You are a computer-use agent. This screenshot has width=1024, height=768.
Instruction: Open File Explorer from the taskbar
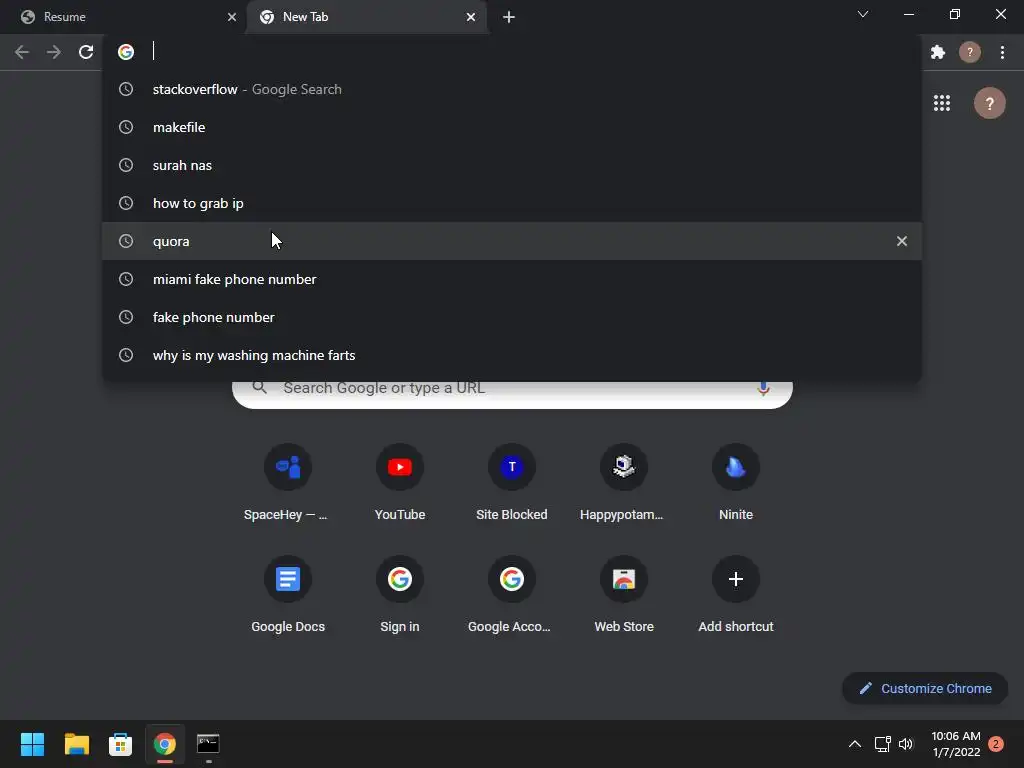click(76, 744)
